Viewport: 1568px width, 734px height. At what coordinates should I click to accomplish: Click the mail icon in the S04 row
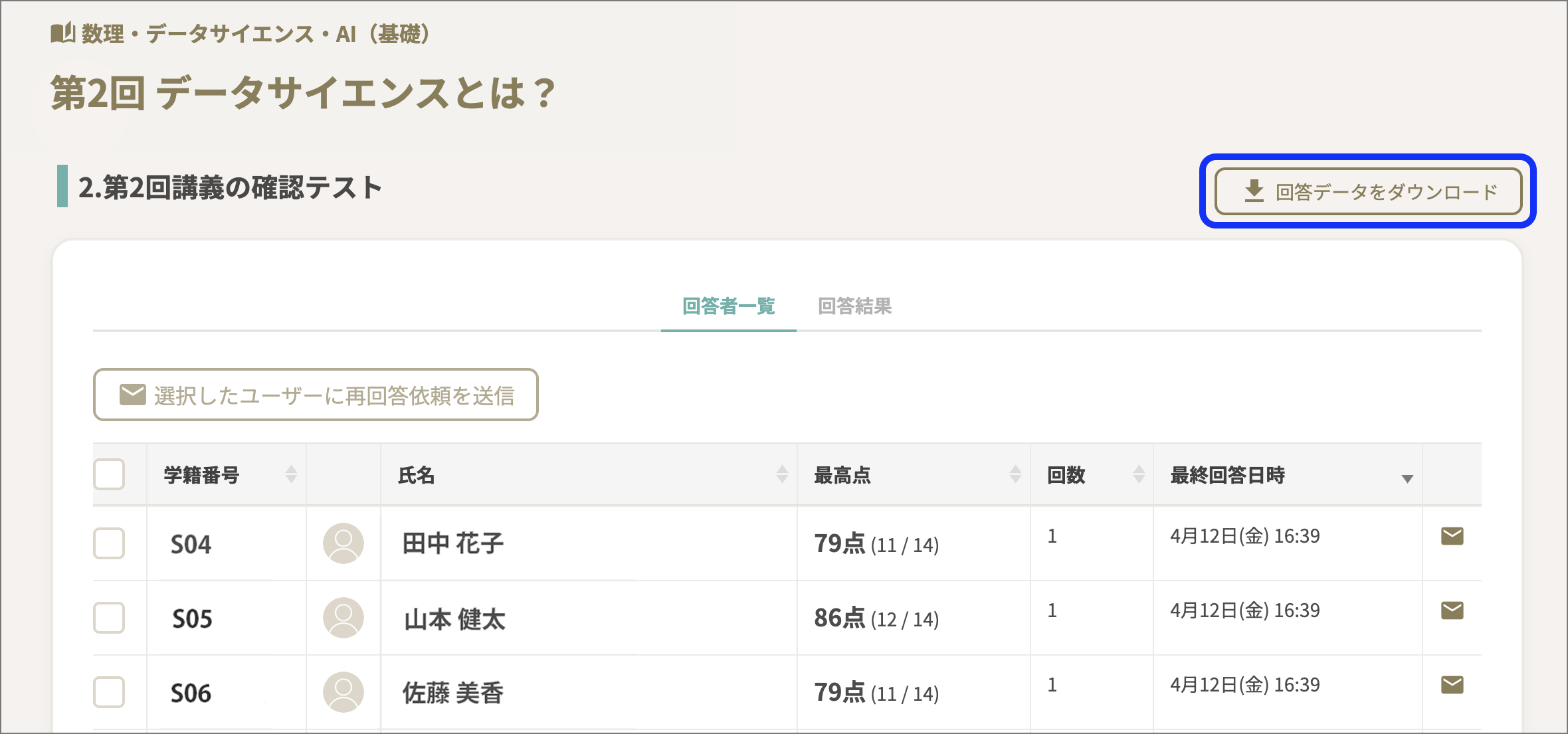tap(1452, 535)
